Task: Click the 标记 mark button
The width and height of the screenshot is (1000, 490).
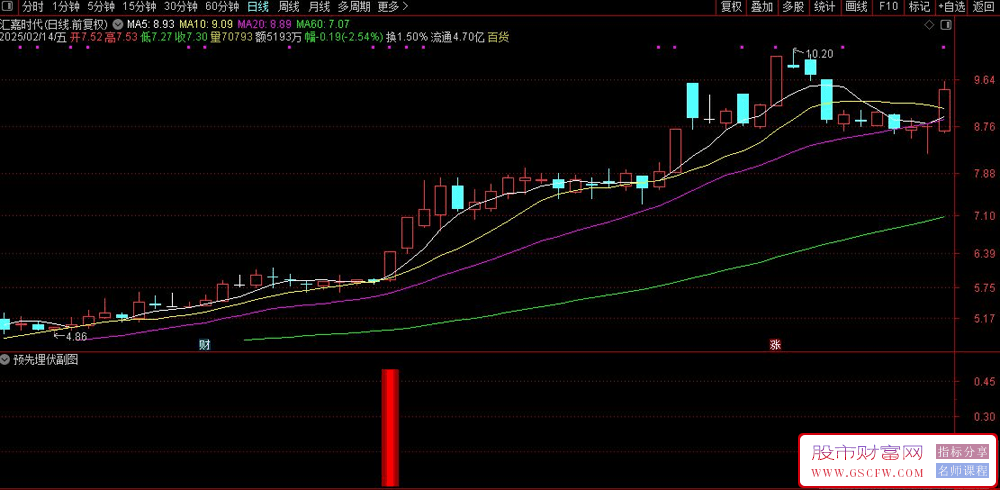Action: tap(919, 7)
